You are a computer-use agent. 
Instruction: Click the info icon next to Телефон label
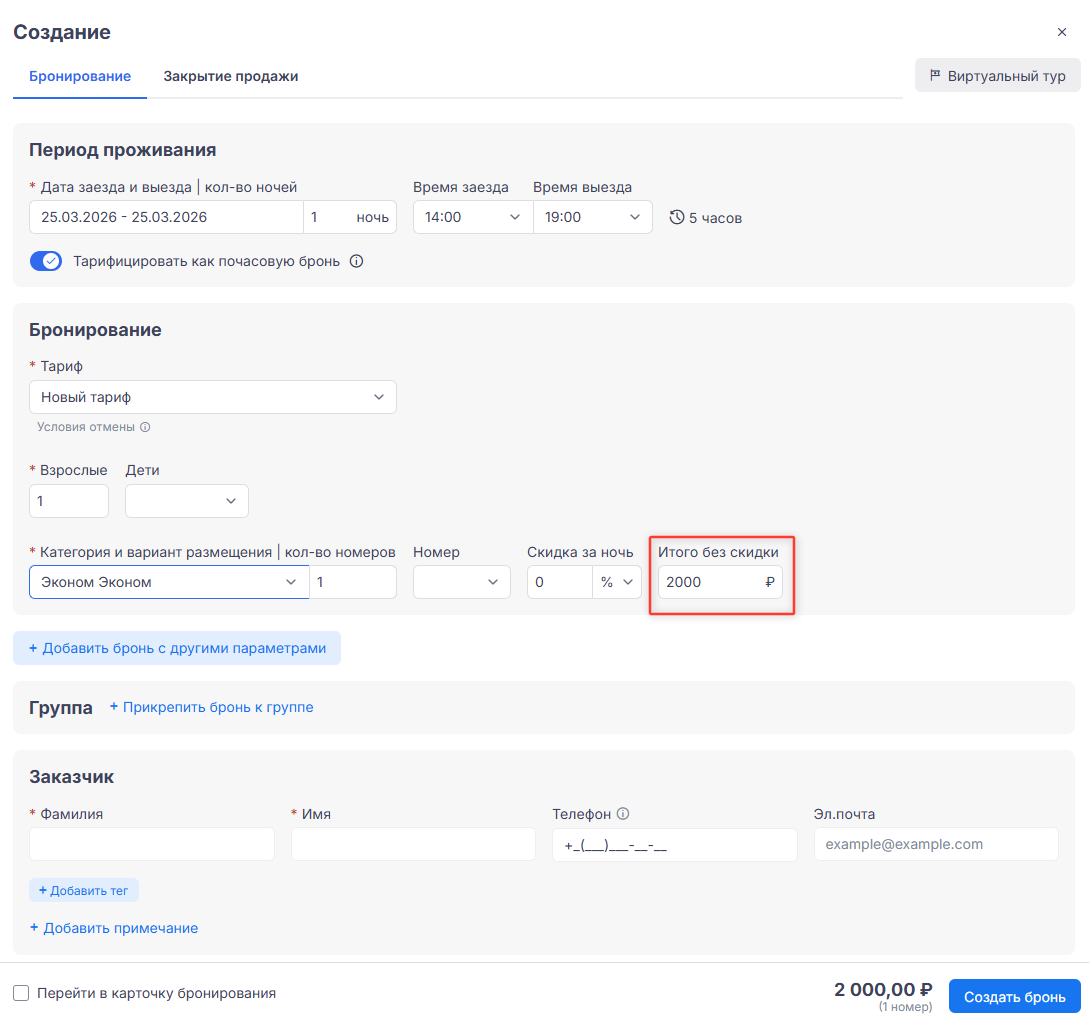click(623, 814)
